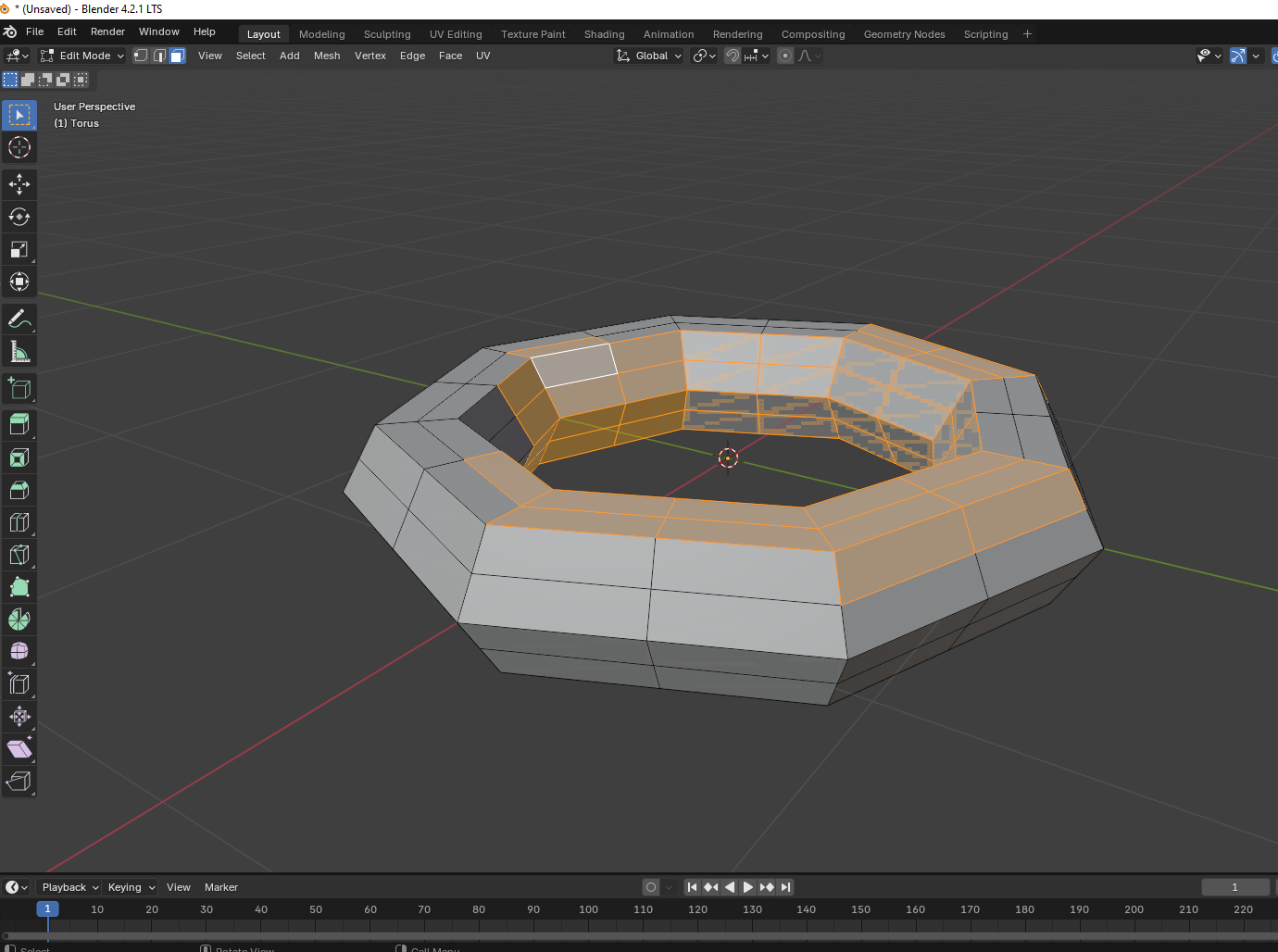Toggle proportional editing

coord(785,56)
